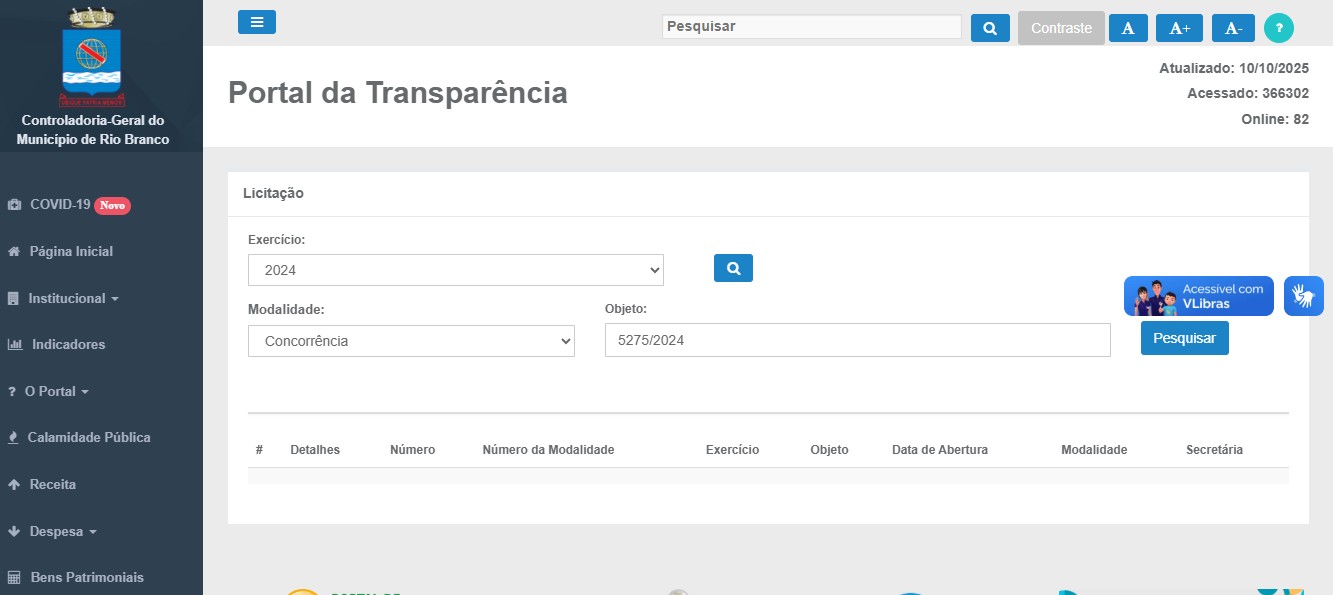Open the Receita sidebar item

[x=52, y=484]
